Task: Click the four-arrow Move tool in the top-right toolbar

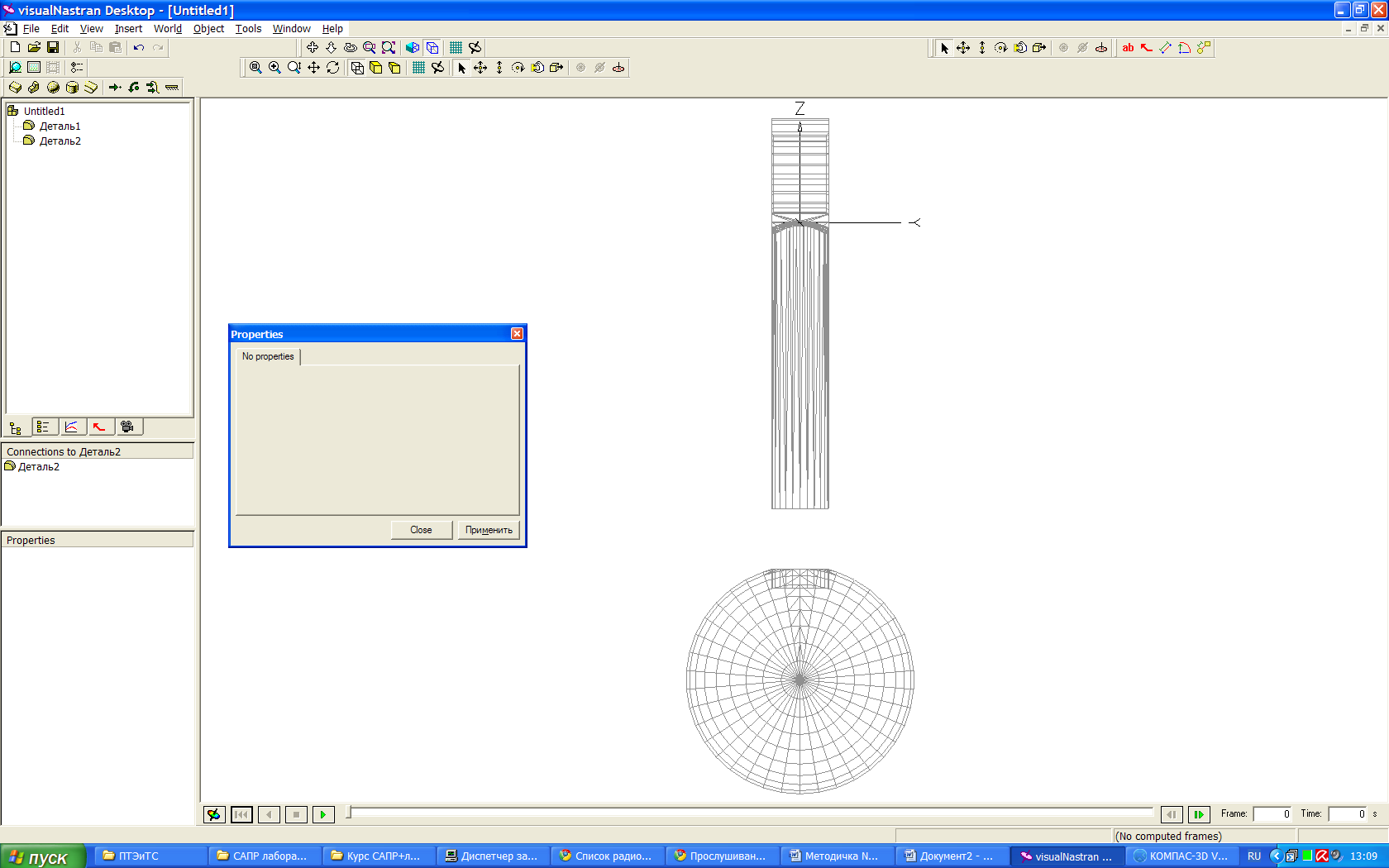Action: tap(963, 48)
